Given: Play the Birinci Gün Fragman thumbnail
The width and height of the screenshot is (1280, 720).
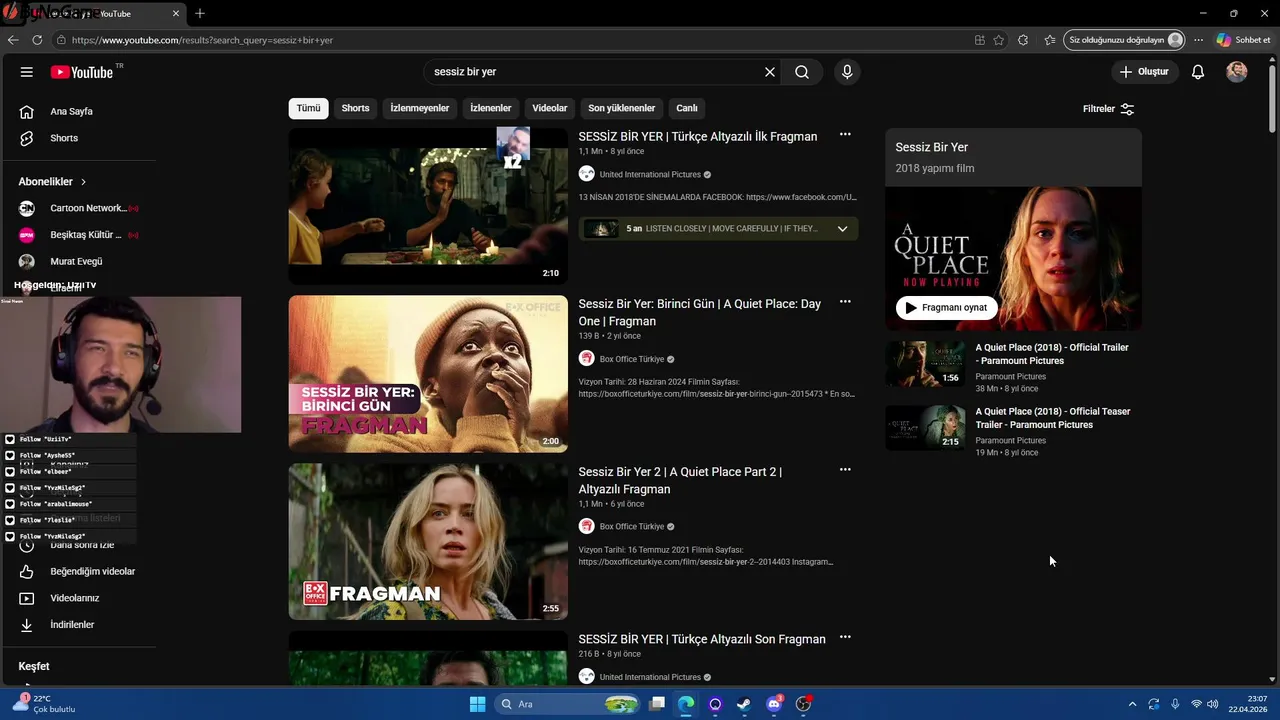Looking at the screenshot, I should click(x=428, y=374).
